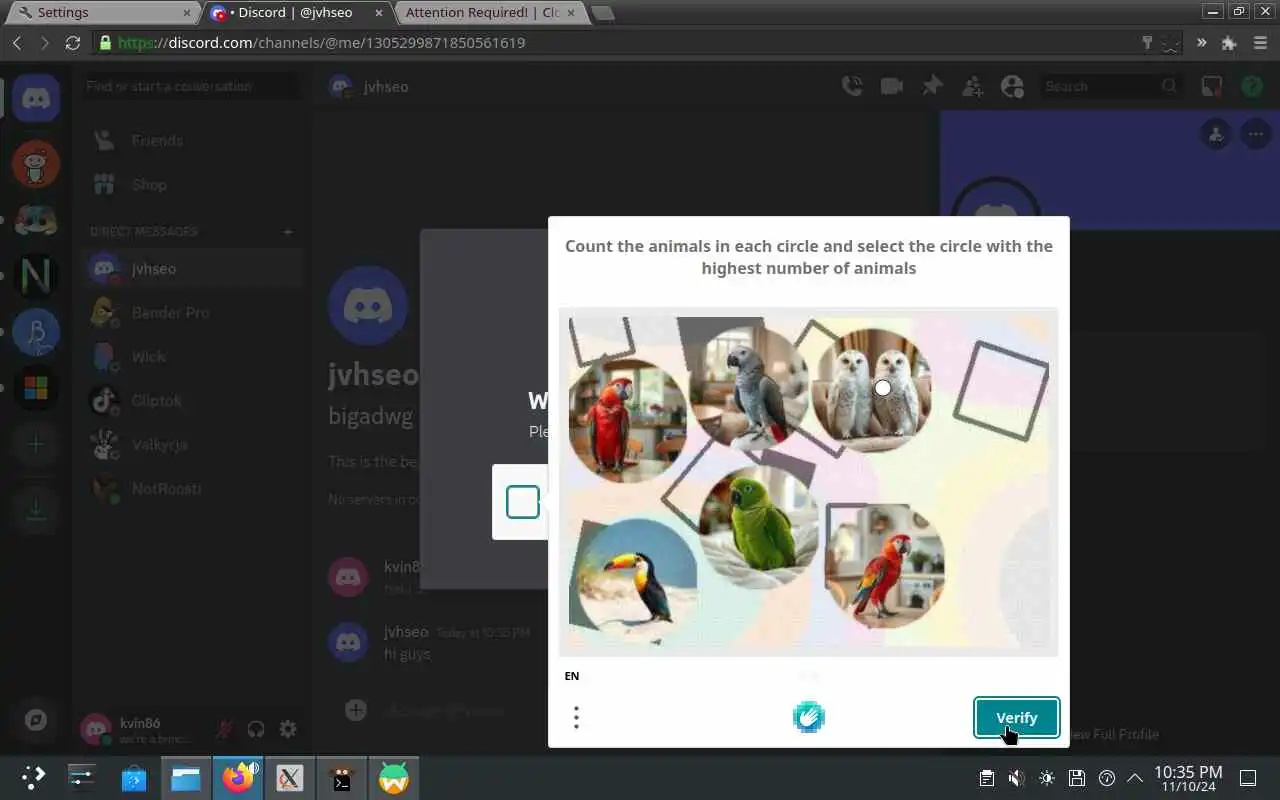Open the green Help icon in header

[1252, 86]
